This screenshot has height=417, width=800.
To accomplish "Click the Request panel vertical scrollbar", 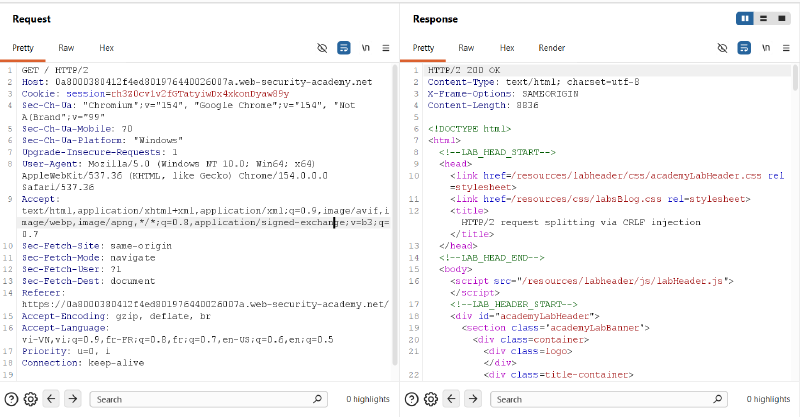I will (x=394, y=215).
